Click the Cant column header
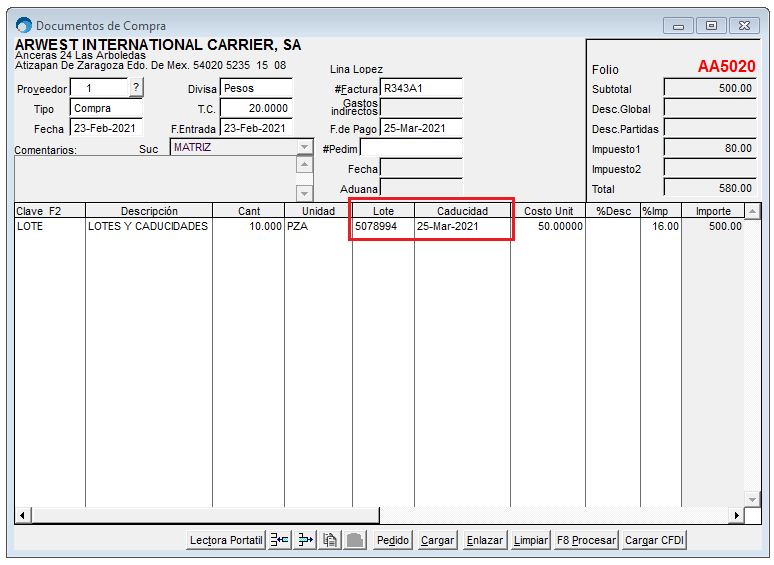The width and height of the screenshot is (774, 565). coord(249,211)
